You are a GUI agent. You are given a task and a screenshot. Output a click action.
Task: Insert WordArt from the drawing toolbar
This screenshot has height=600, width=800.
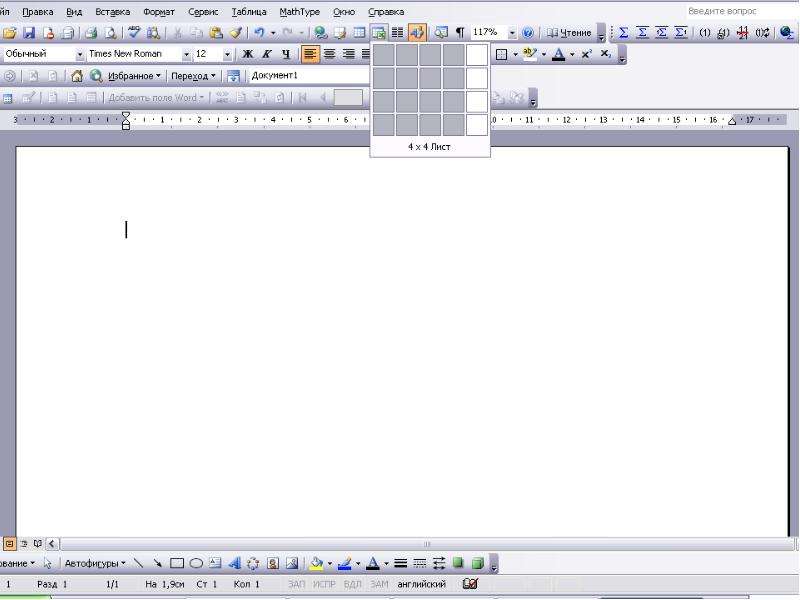click(x=234, y=563)
